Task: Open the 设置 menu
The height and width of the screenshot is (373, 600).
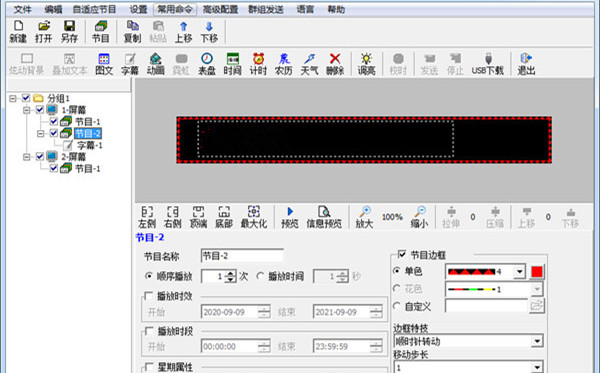Action: tap(138, 9)
